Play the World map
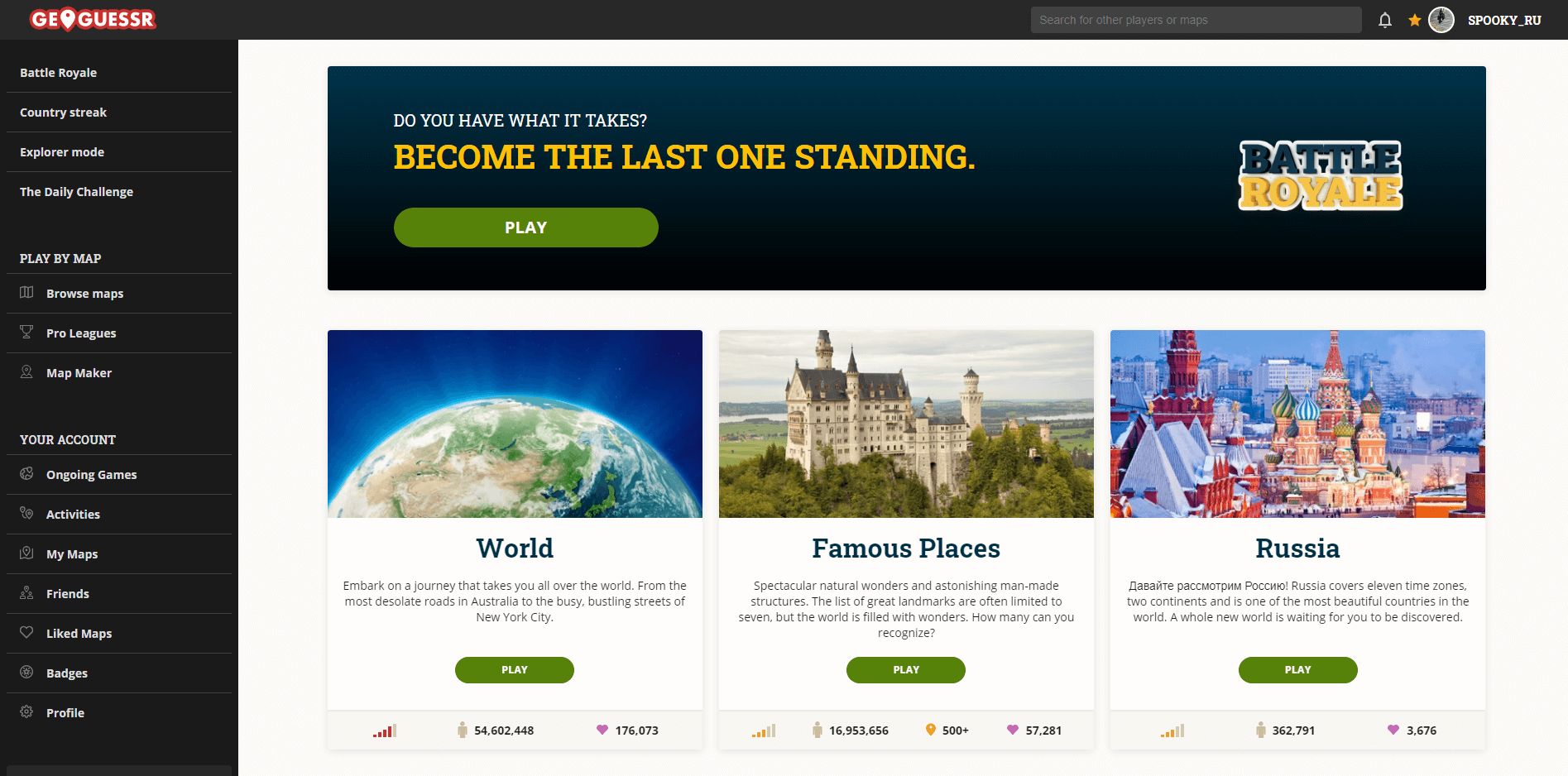The image size is (1568, 776). coord(515,670)
